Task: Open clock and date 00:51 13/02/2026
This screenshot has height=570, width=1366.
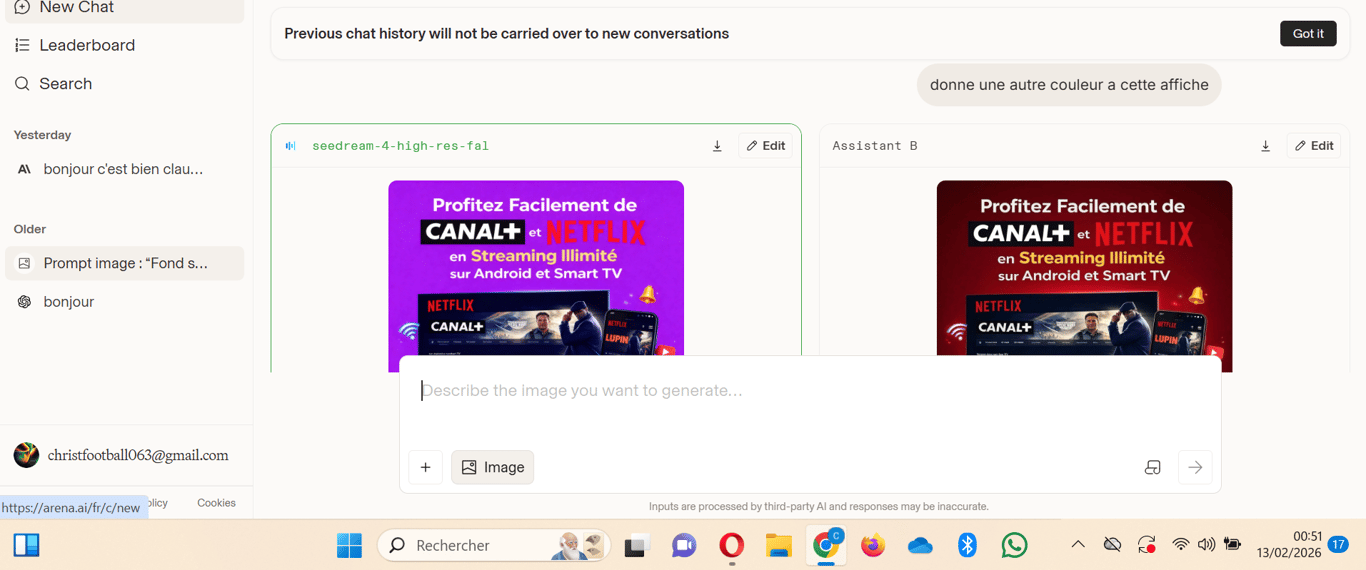Action: (1289, 545)
